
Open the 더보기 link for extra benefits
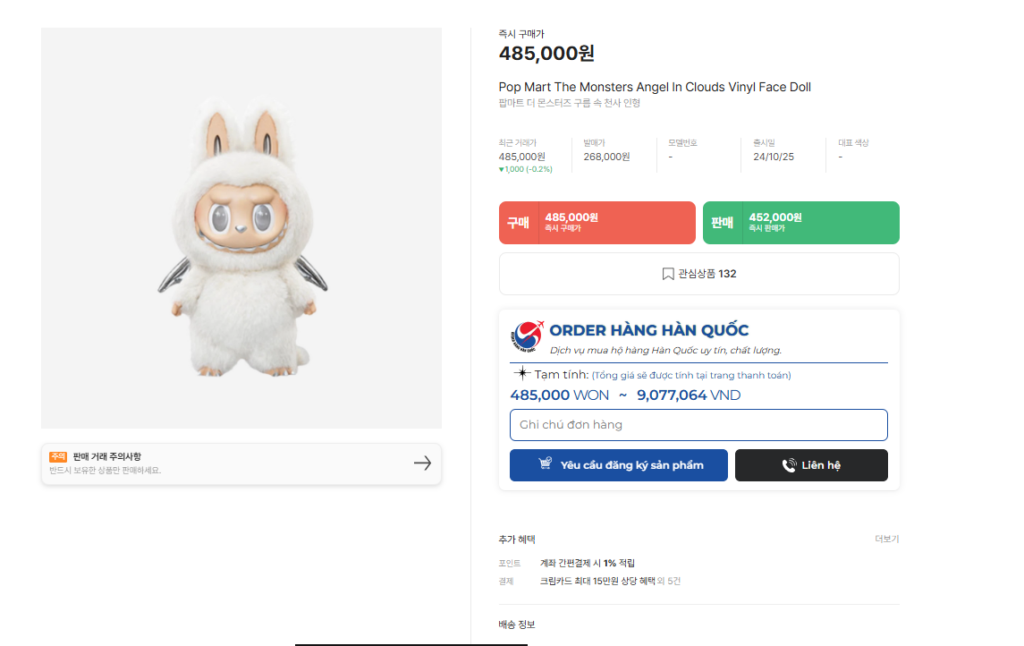pyautogui.click(x=886, y=539)
